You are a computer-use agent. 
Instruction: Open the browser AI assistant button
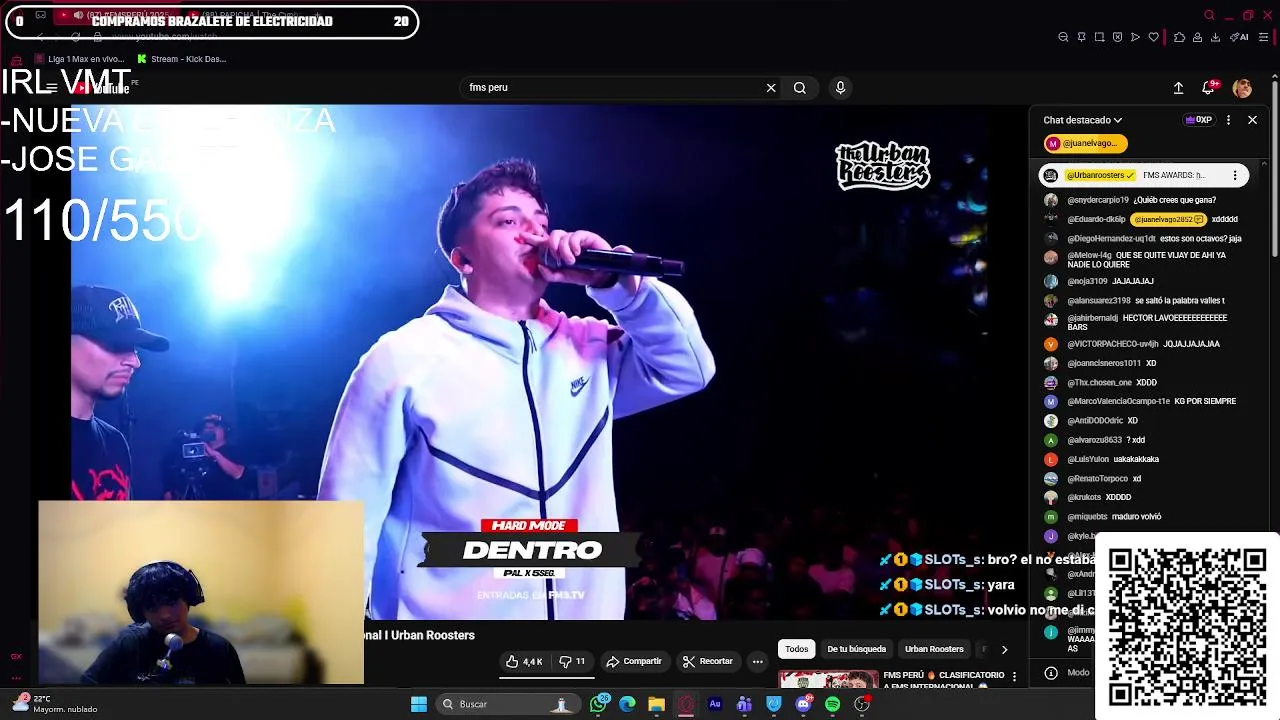click(x=1240, y=37)
